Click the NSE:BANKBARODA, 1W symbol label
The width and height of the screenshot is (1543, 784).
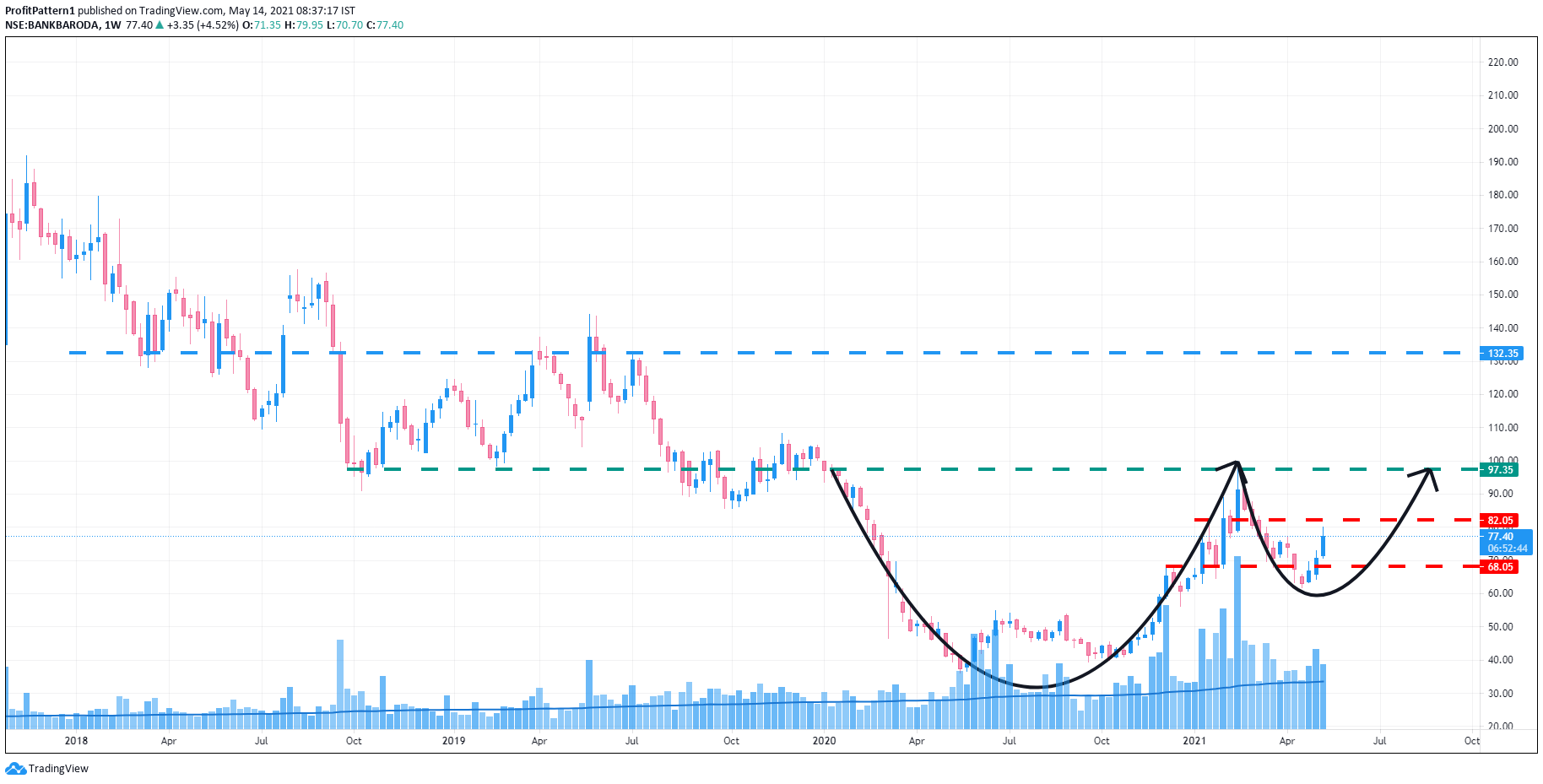(63, 25)
